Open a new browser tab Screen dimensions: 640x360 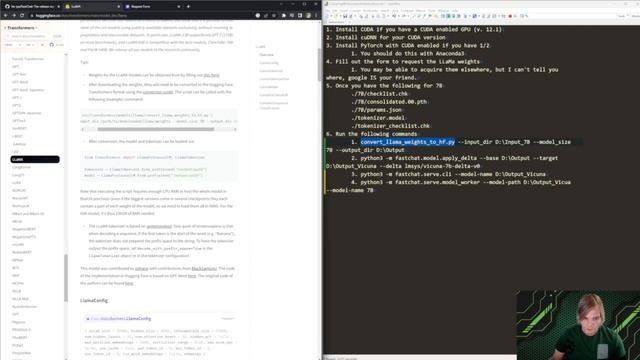coord(188,7)
